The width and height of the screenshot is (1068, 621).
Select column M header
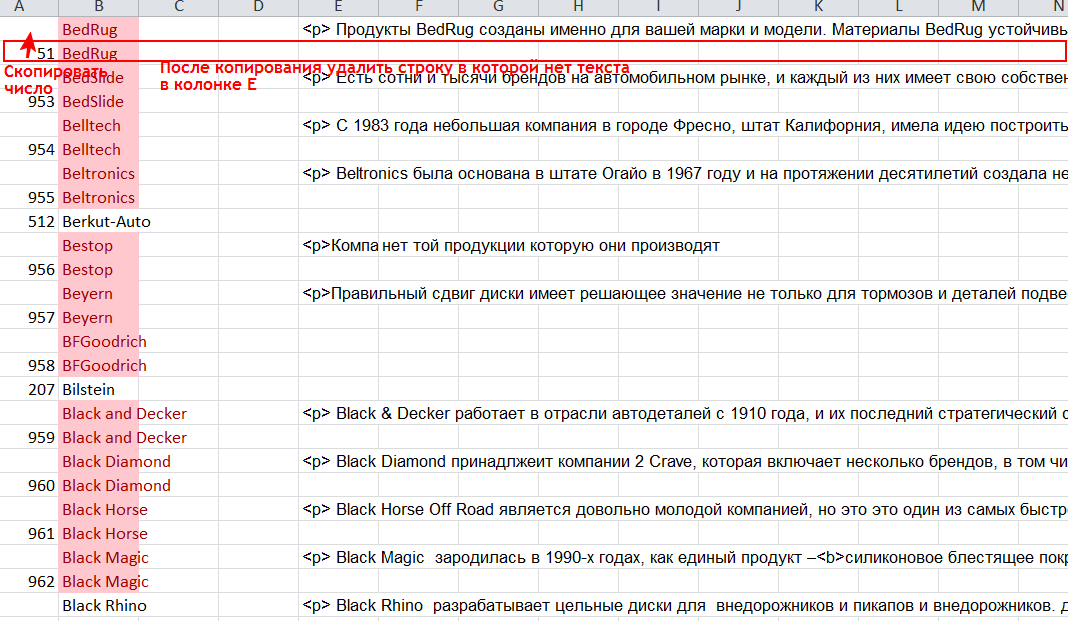point(978,7)
